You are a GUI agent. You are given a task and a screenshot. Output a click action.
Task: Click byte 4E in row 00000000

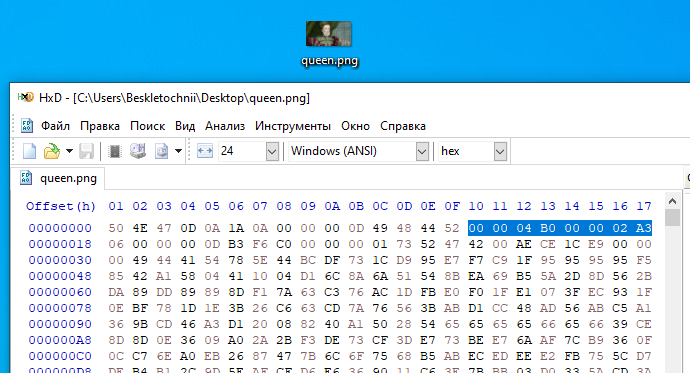click(x=140, y=228)
